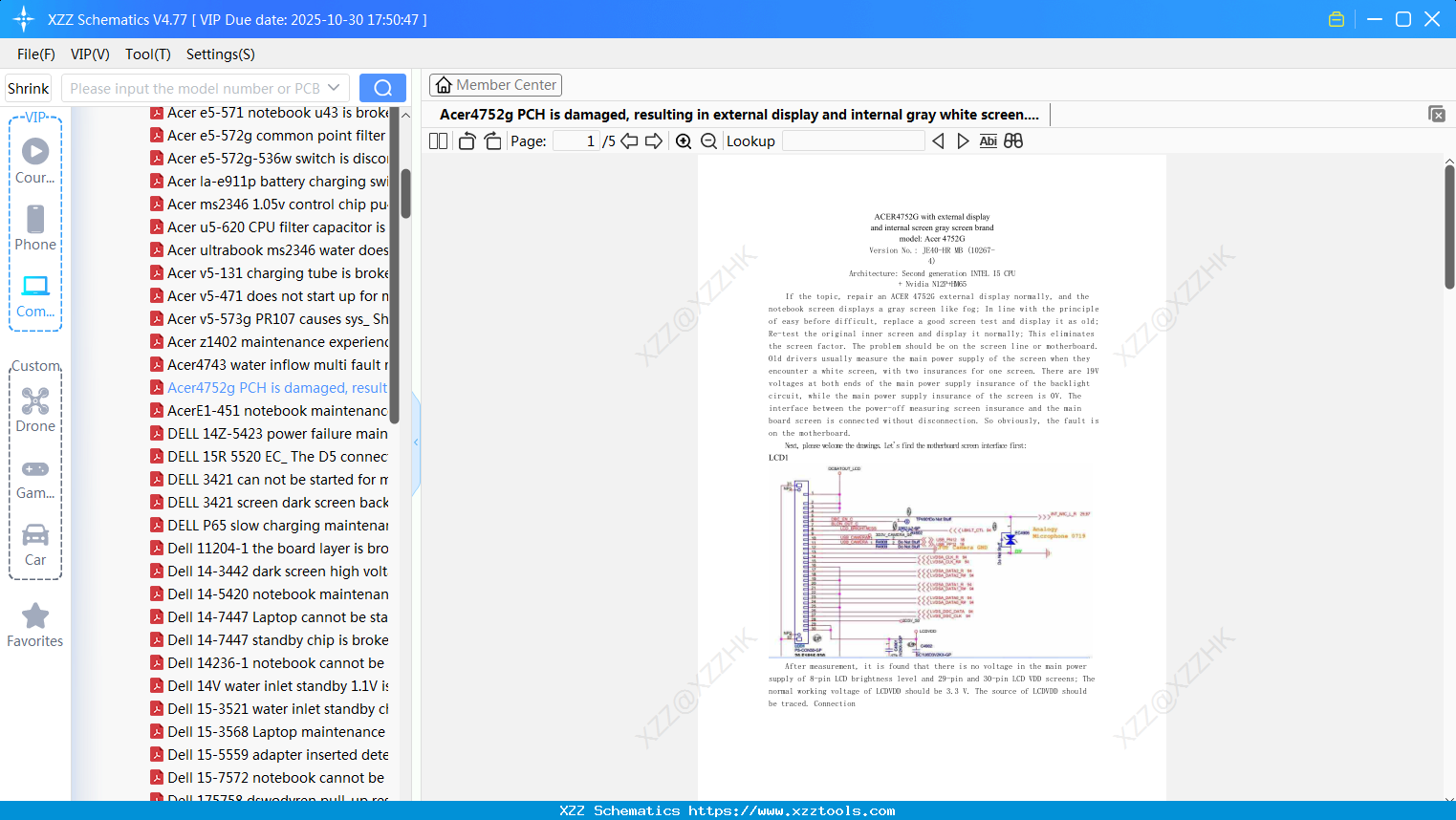The width and height of the screenshot is (1456, 820).
Task: Click the document viewer vertical scrollbar
Action: coord(1449,227)
